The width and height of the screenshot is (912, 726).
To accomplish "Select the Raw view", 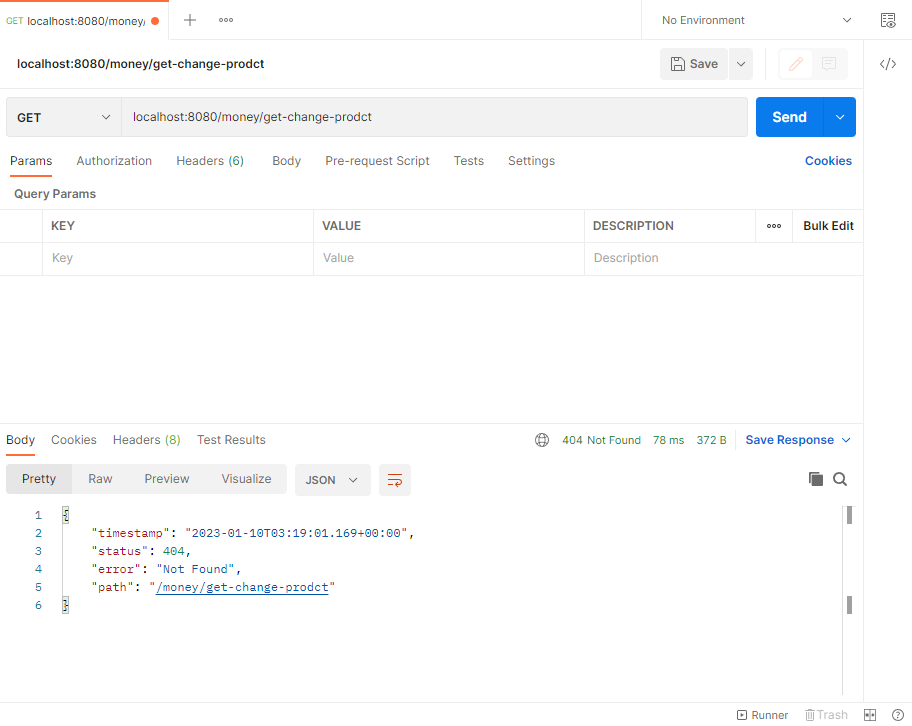I will (100, 479).
